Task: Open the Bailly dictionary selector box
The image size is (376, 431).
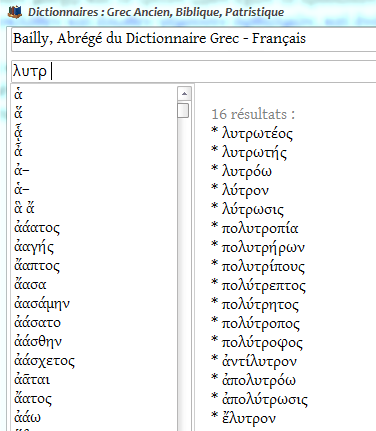Action: coord(194,39)
